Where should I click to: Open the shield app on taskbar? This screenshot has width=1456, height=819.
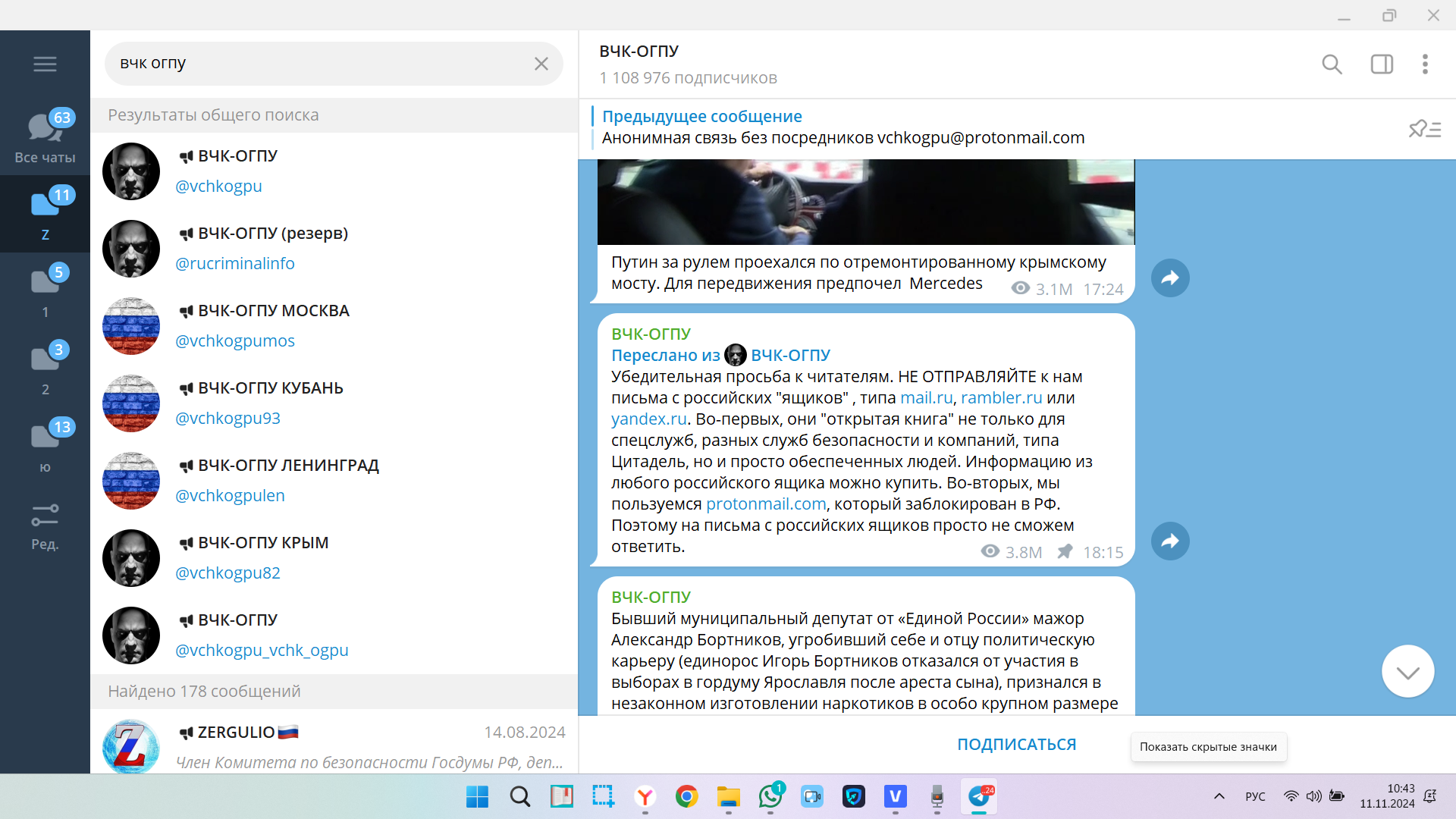coord(854,796)
